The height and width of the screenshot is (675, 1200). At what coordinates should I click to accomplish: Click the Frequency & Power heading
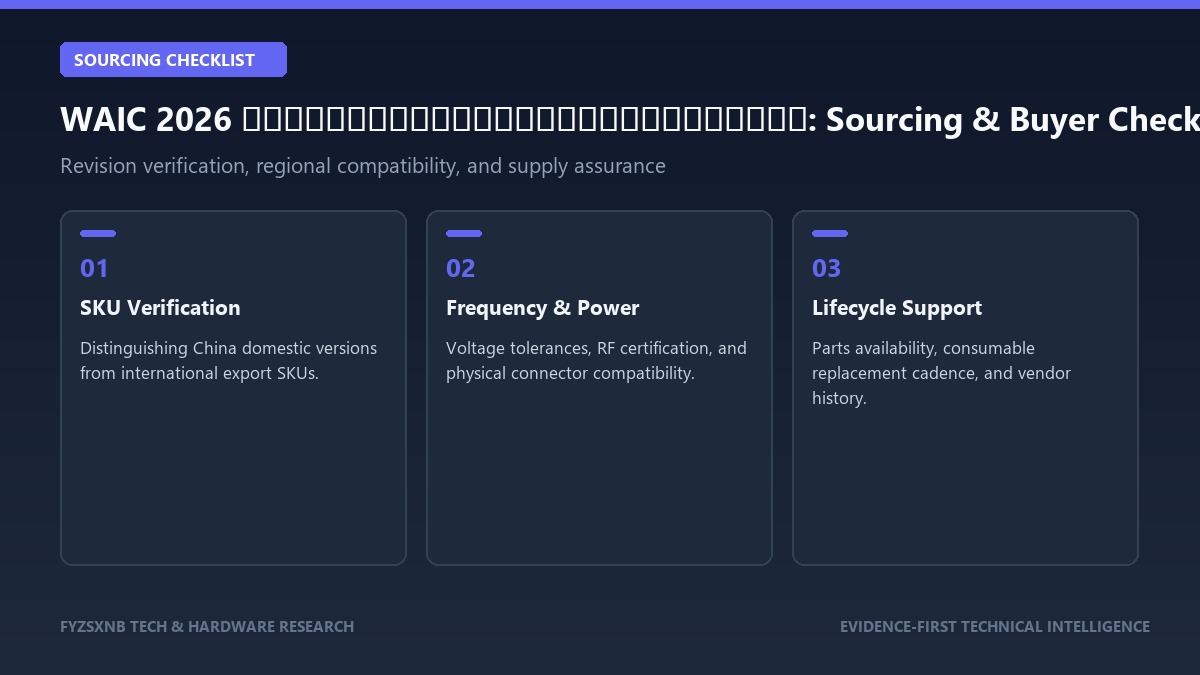click(x=543, y=308)
